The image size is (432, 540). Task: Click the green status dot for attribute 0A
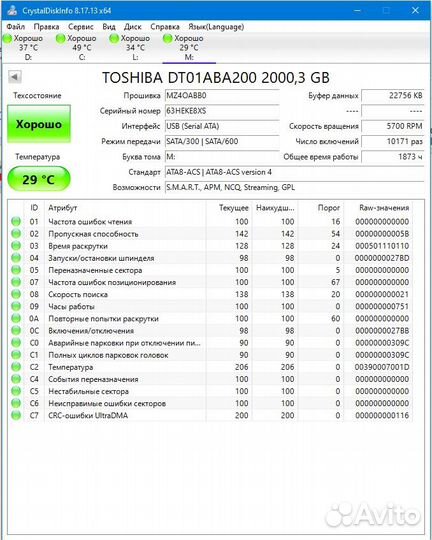click(16, 318)
